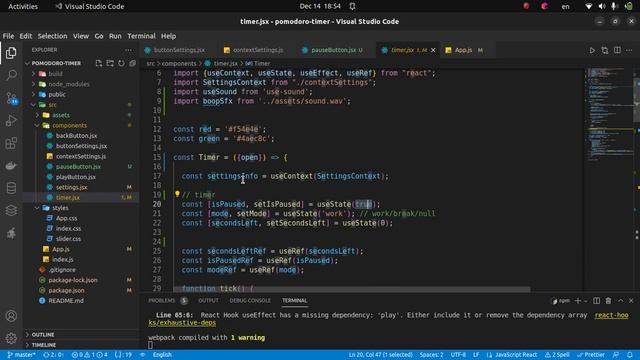Screen dimensions: 640x360
Task: Create a new file in the Explorer
Action: point(99,63)
